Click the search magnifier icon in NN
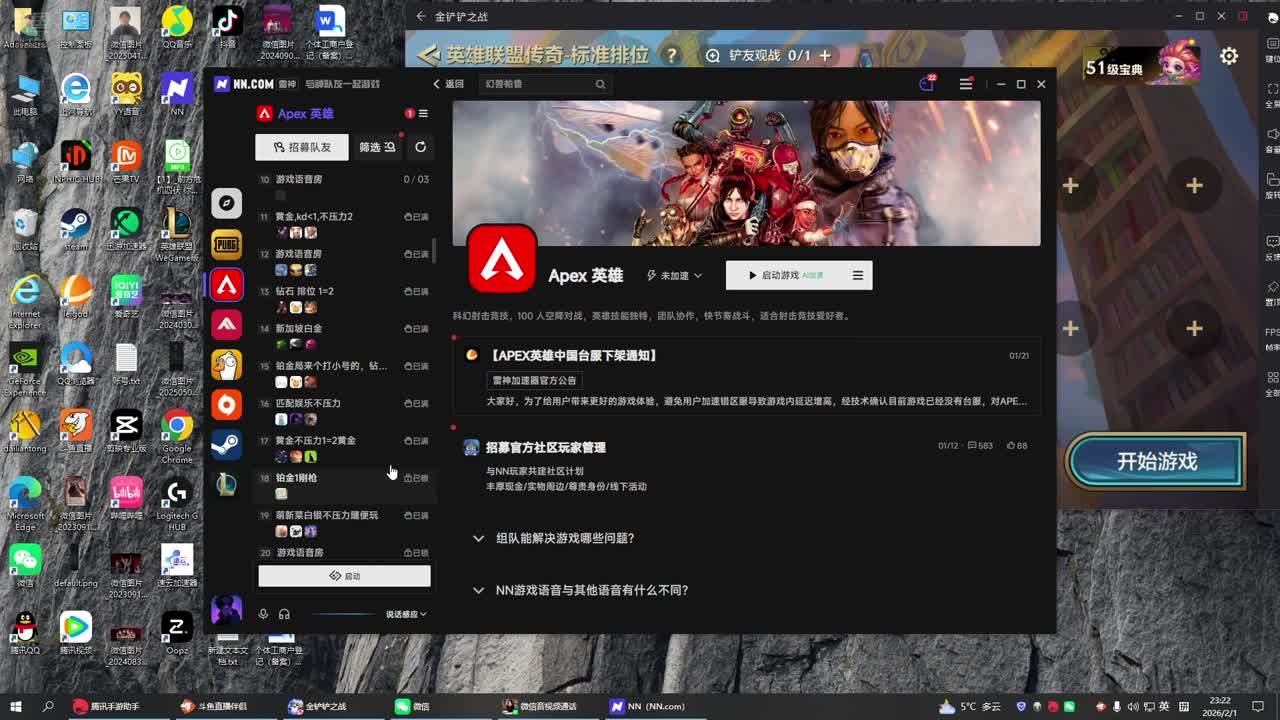Image resolution: width=1280 pixels, height=720 pixels. pos(600,85)
